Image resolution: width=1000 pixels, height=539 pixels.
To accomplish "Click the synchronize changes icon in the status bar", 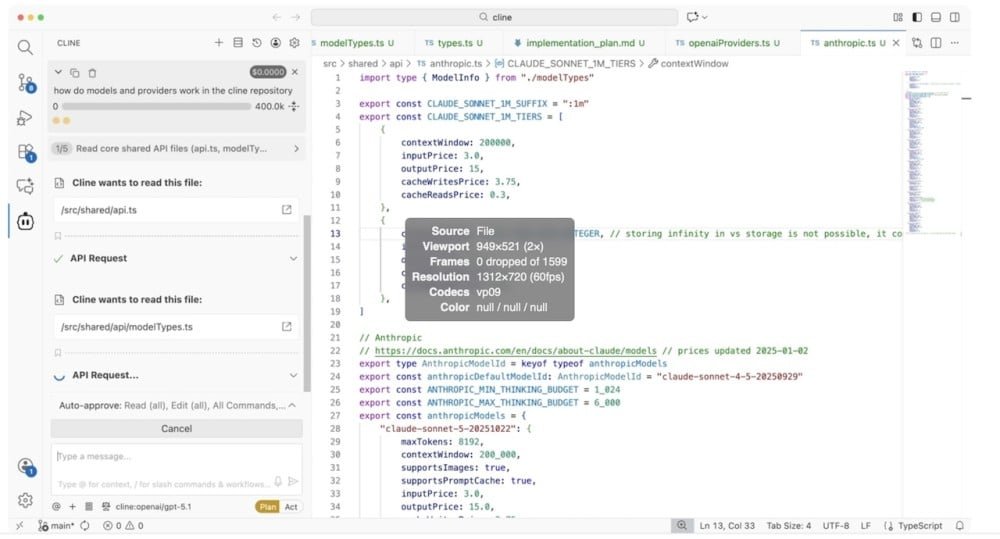I will [85, 526].
